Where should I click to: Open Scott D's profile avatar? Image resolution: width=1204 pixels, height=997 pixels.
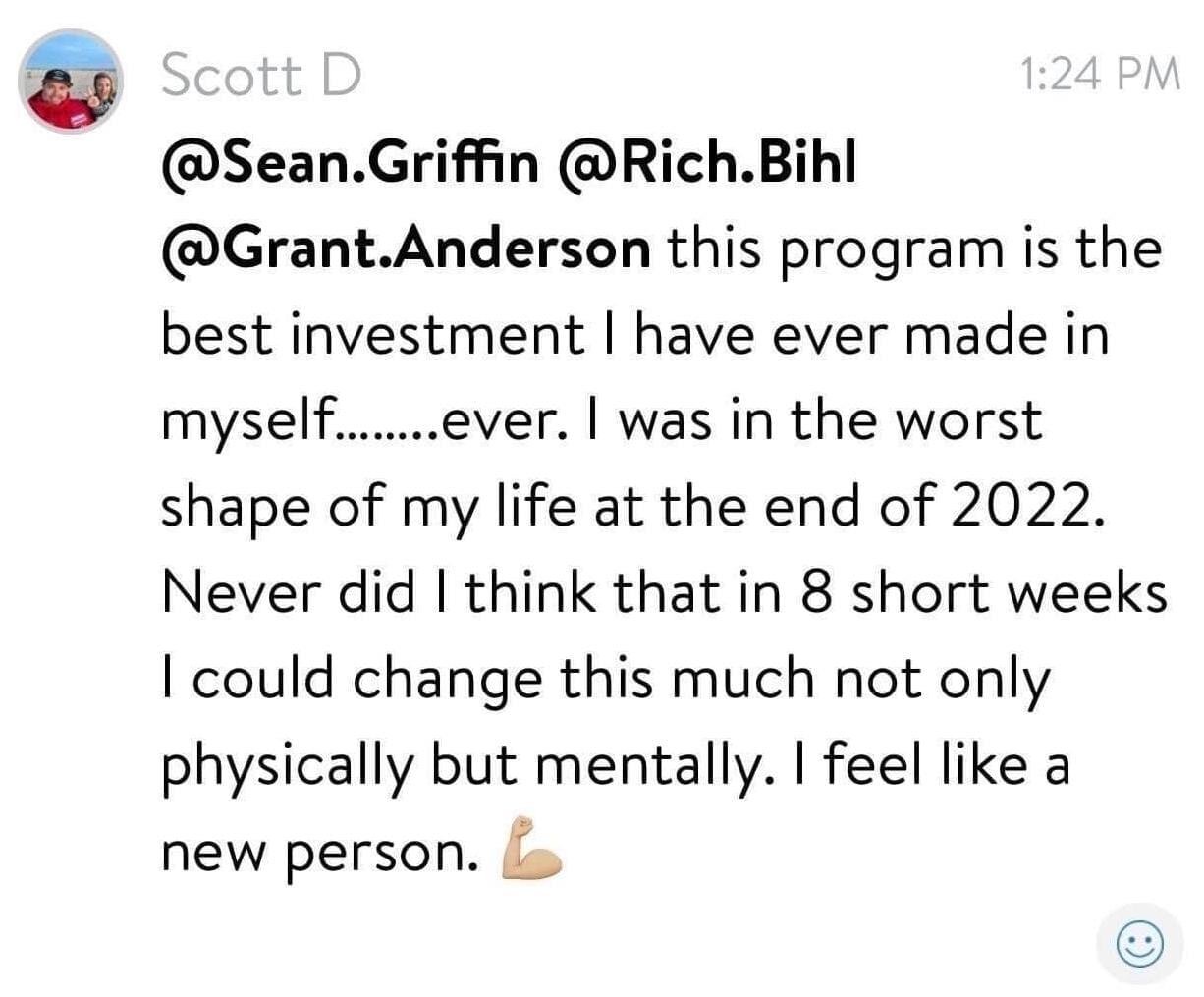point(70,82)
